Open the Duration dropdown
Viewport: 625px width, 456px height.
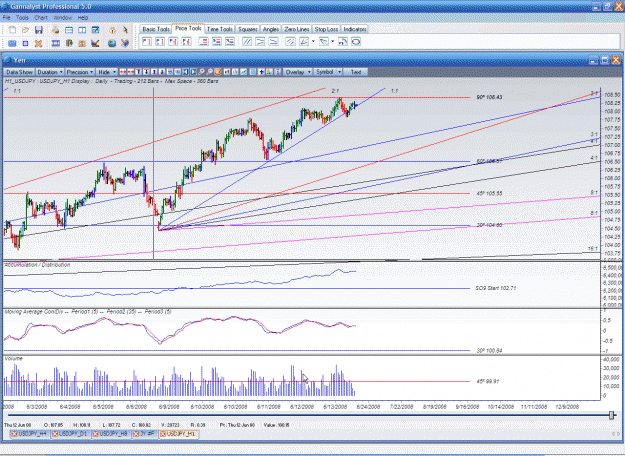point(50,72)
